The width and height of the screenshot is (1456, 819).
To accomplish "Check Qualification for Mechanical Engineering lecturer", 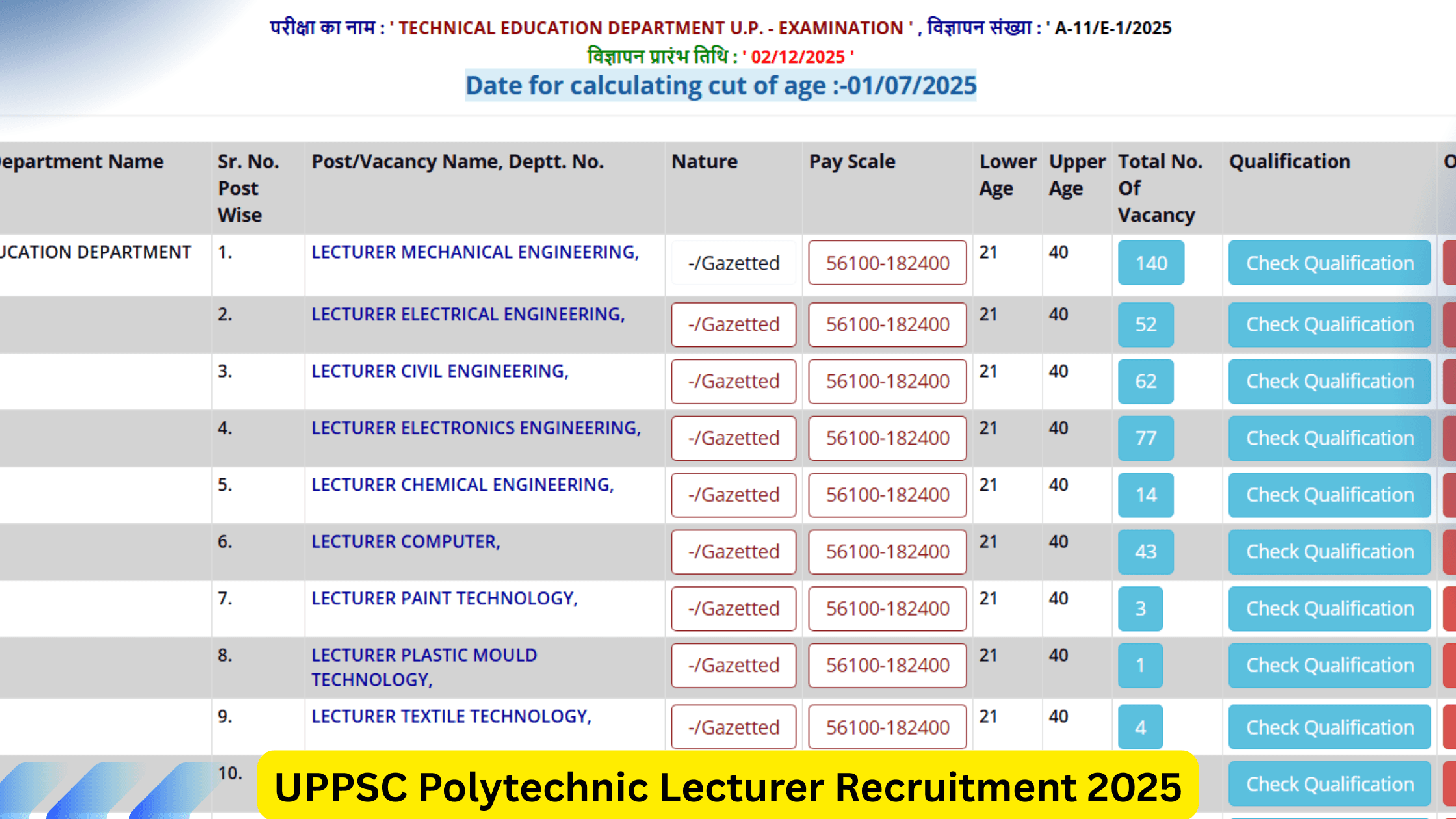I will pyautogui.click(x=1329, y=263).
